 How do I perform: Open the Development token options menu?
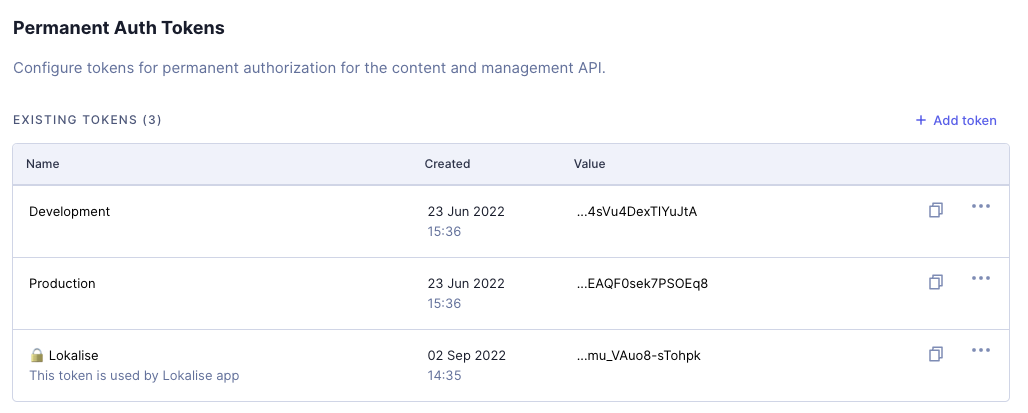tap(981, 206)
